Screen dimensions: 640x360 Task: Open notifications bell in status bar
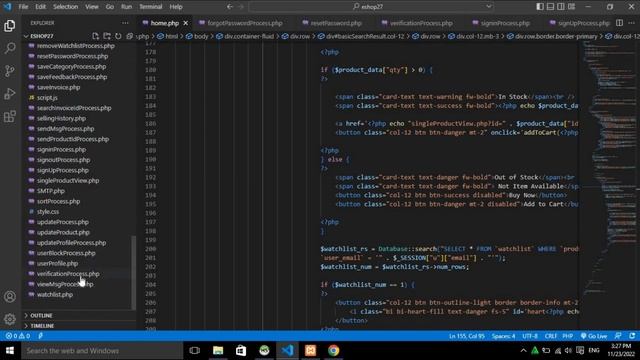[632, 336]
